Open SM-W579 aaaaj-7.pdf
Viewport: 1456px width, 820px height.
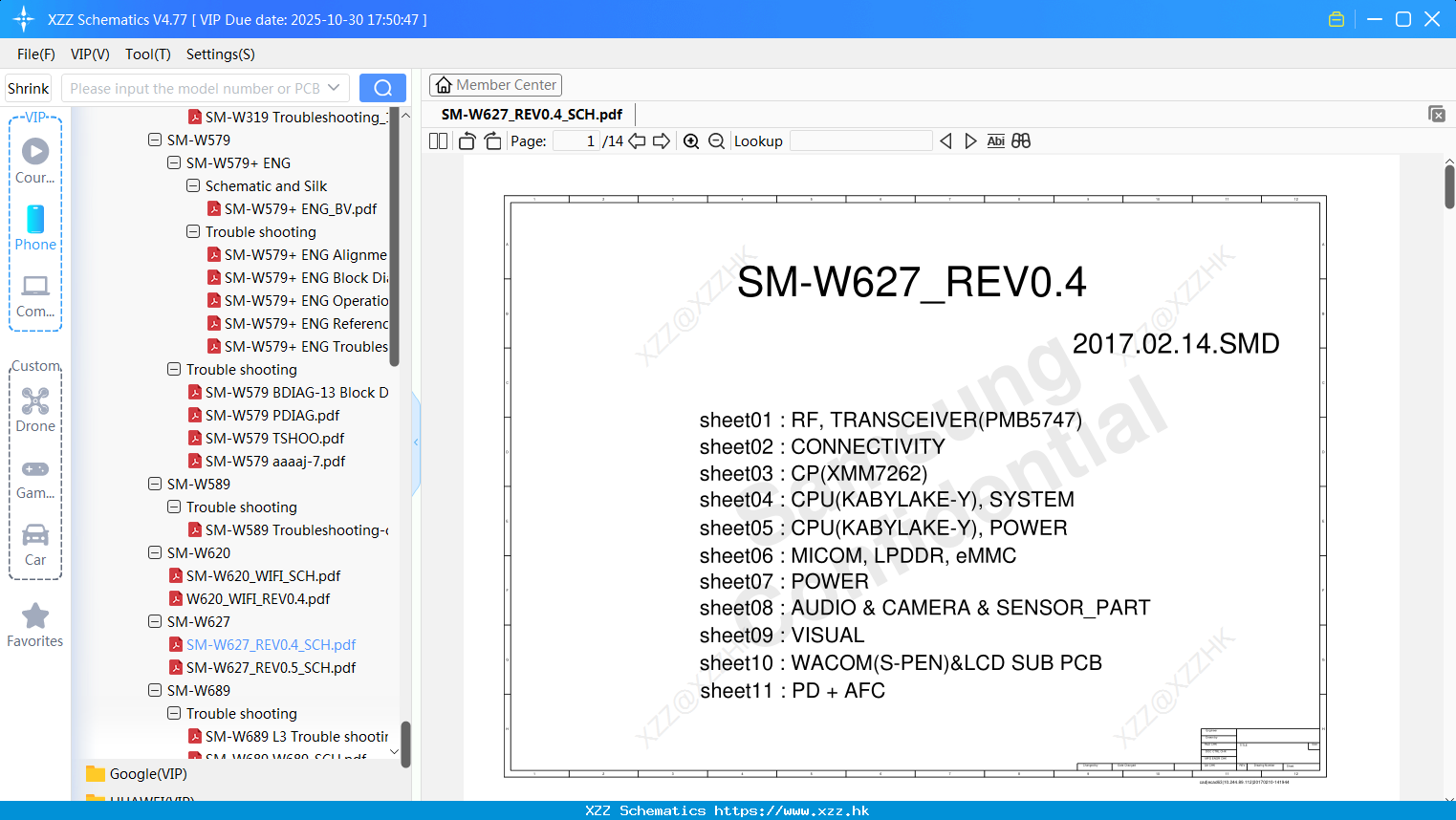coord(275,461)
